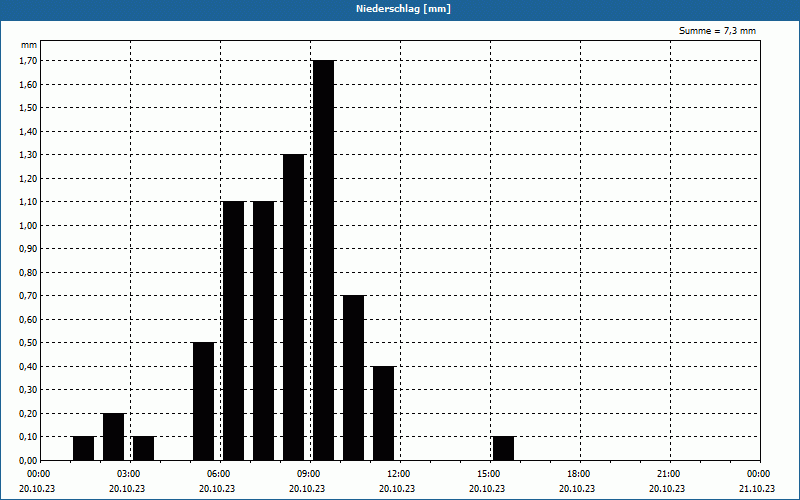Click the 15:00 time label on the x-axis

(x=488, y=474)
